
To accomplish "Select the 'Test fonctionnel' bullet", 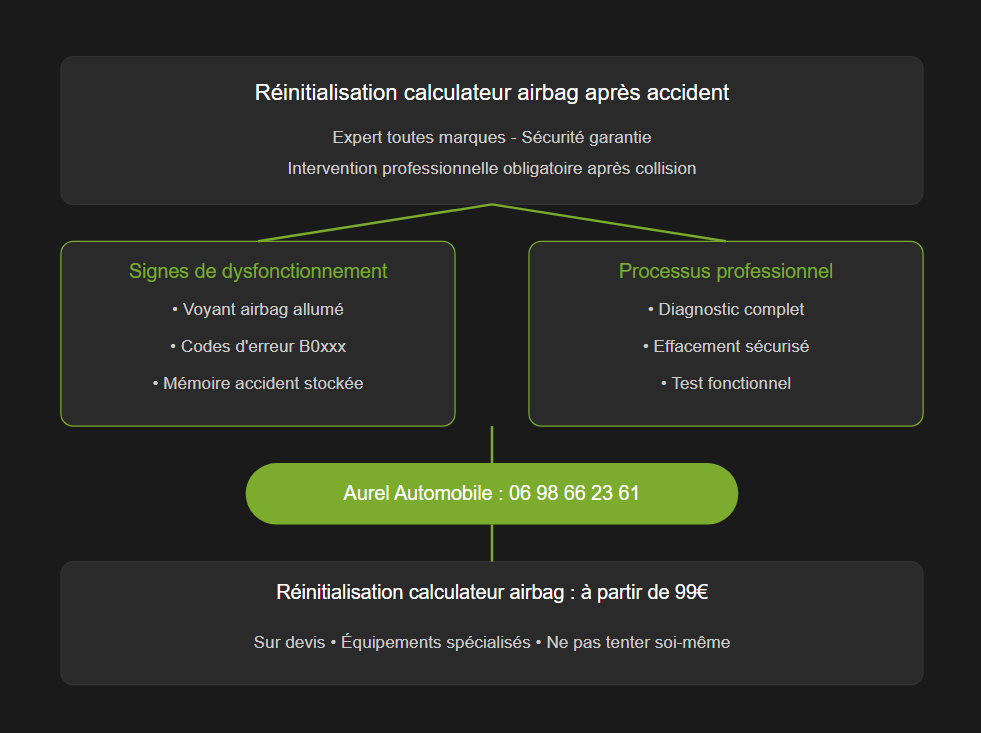I will (726, 383).
